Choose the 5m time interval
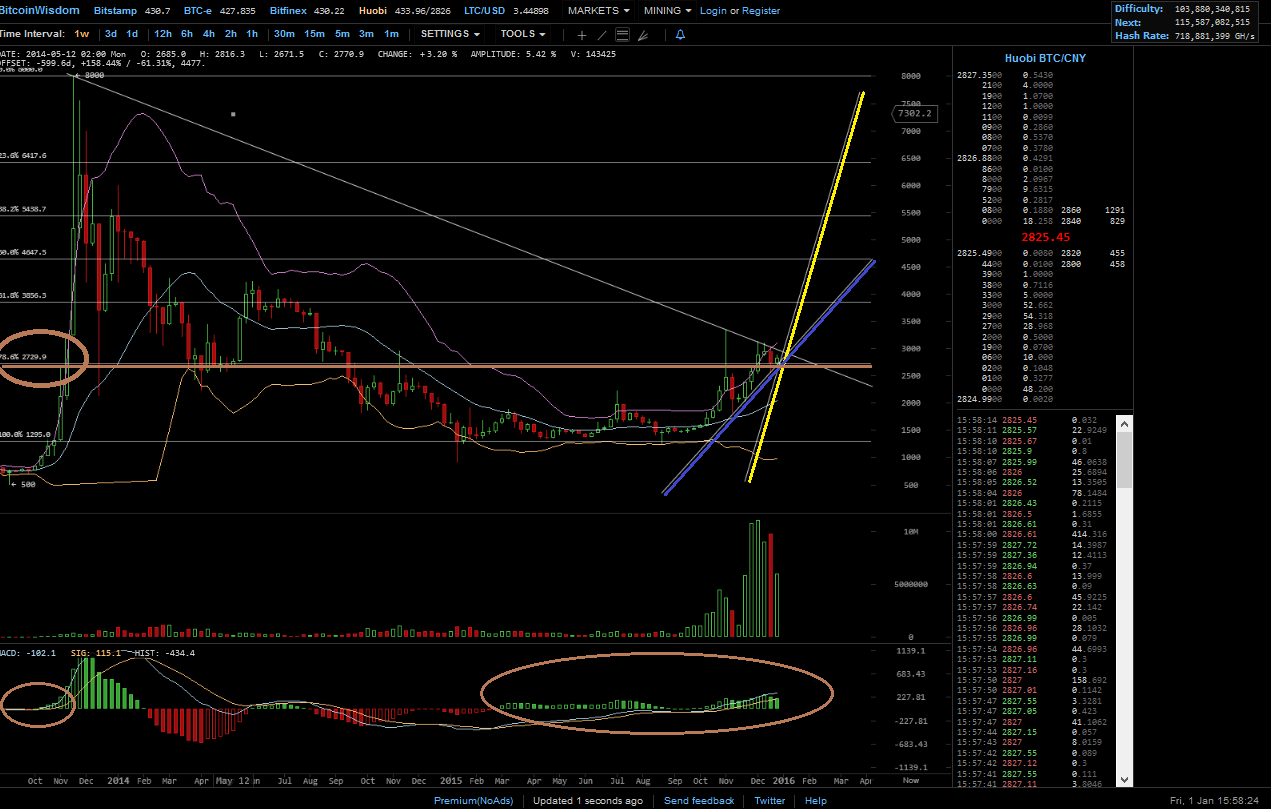 point(342,34)
